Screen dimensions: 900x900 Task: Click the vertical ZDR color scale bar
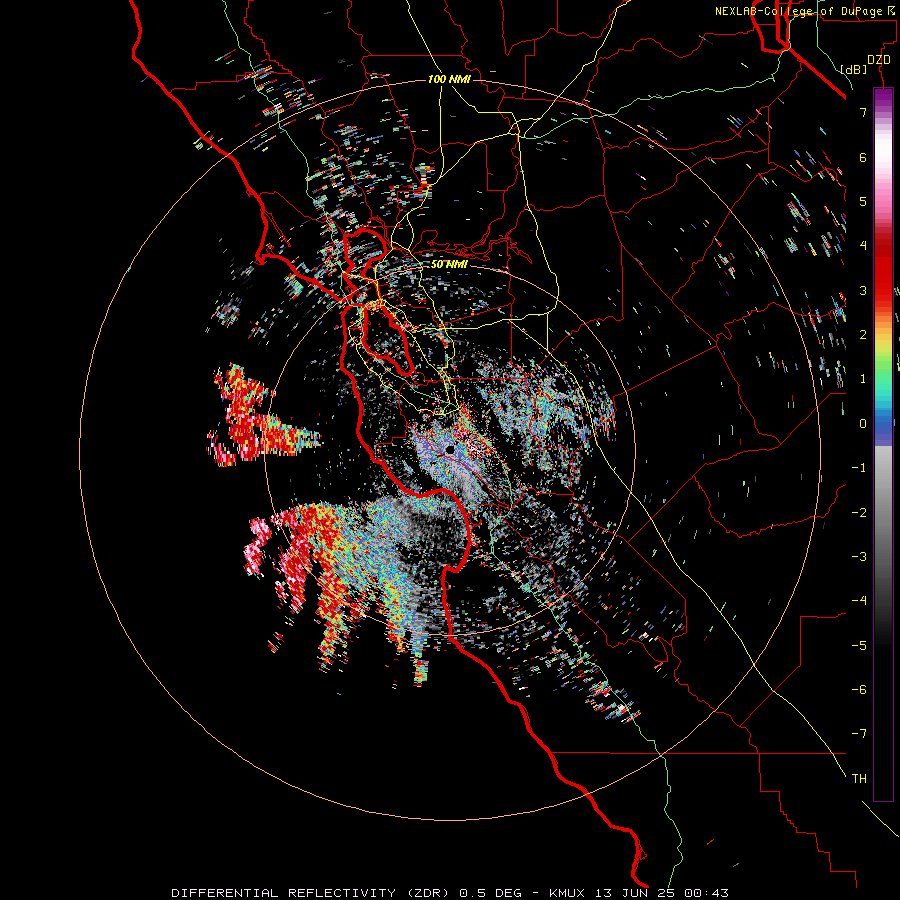coord(883,444)
